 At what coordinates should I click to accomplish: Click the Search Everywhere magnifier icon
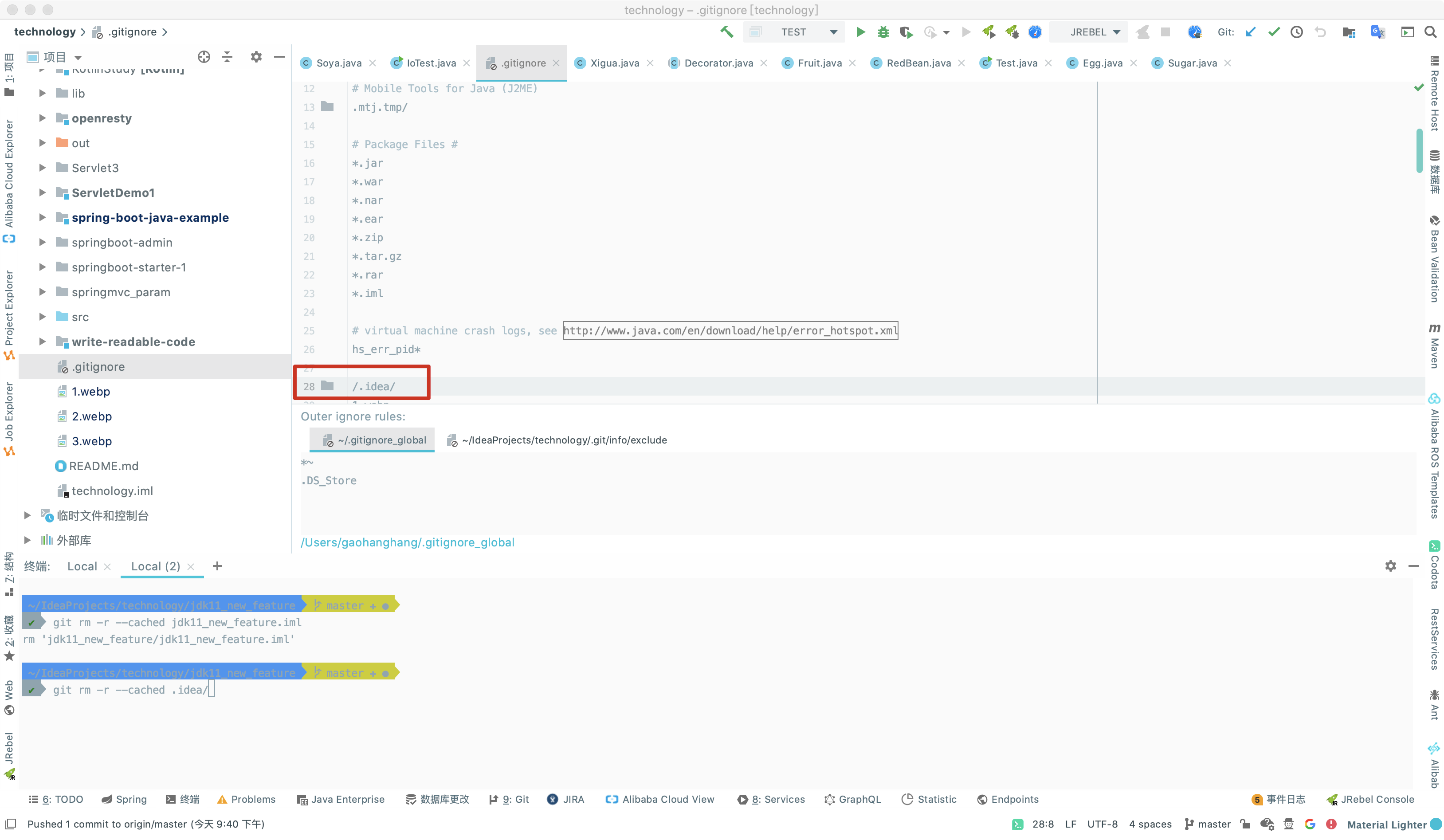pos(1430,32)
